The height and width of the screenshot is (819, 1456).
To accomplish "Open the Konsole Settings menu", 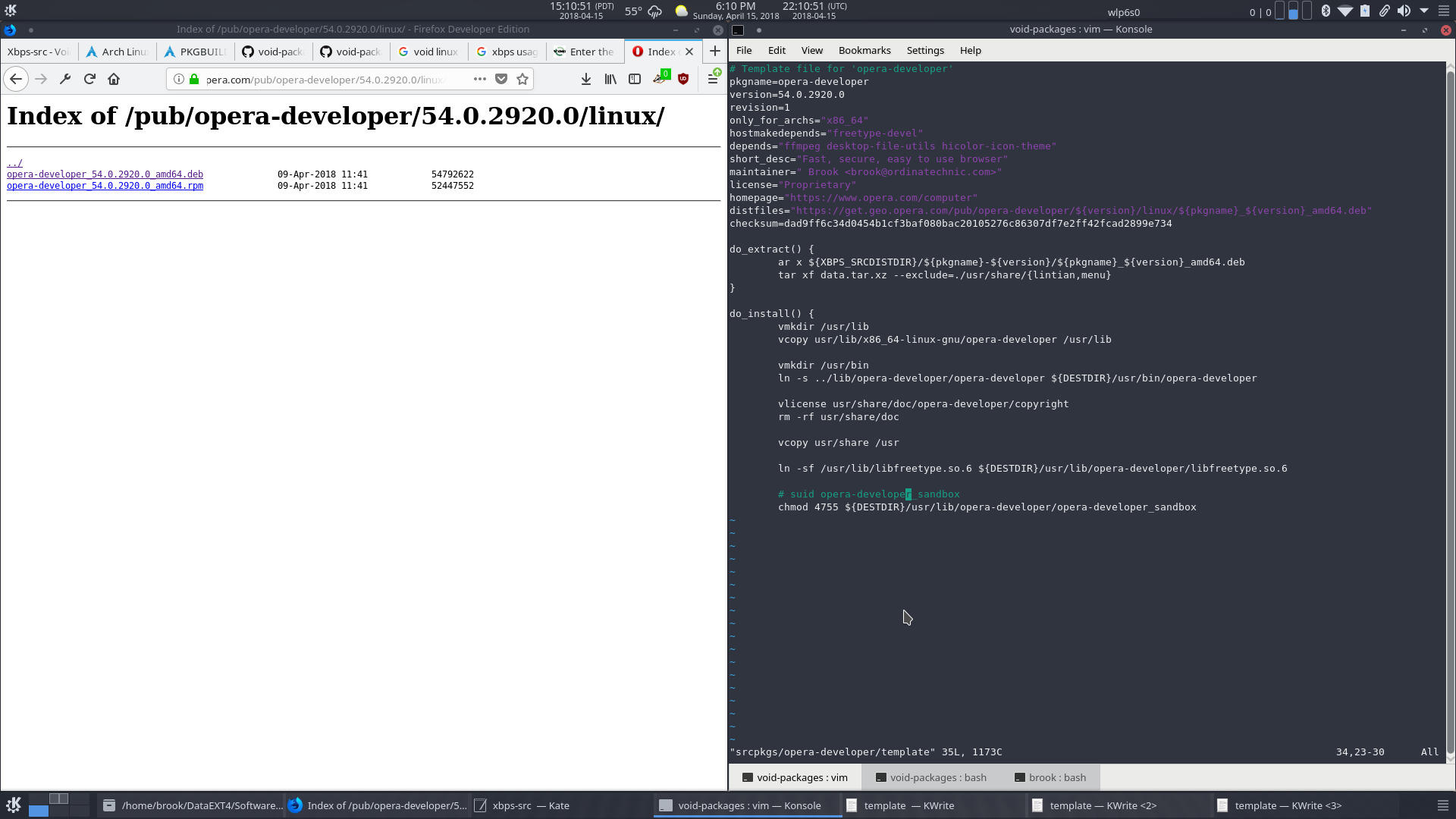I will point(925,50).
